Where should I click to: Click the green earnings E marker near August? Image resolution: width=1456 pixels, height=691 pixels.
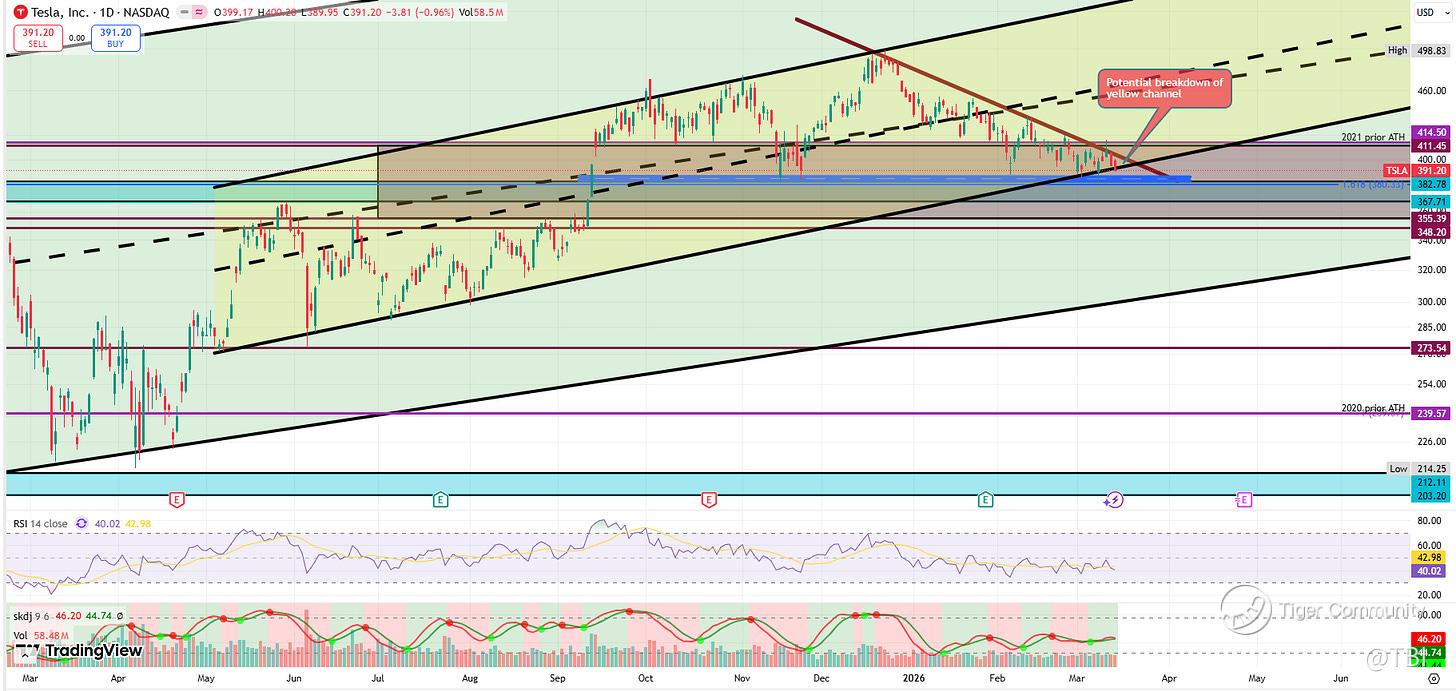tap(440, 498)
